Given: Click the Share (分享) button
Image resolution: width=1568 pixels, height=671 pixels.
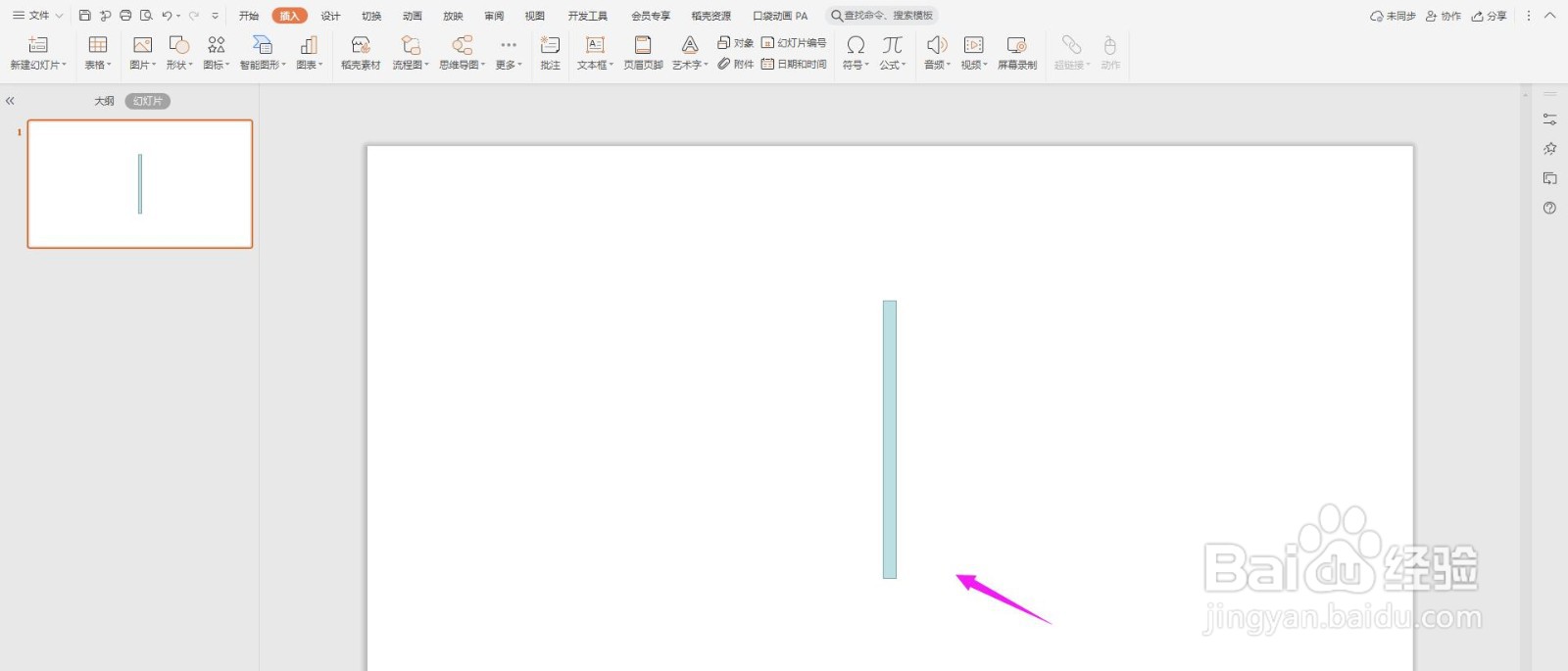Looking at the screenshot, I should click(x=1489, y=16).
